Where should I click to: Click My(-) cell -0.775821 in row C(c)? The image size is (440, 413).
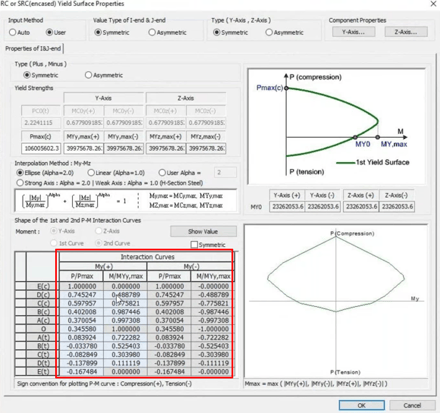pyautogui.click(x=213, y=303)
